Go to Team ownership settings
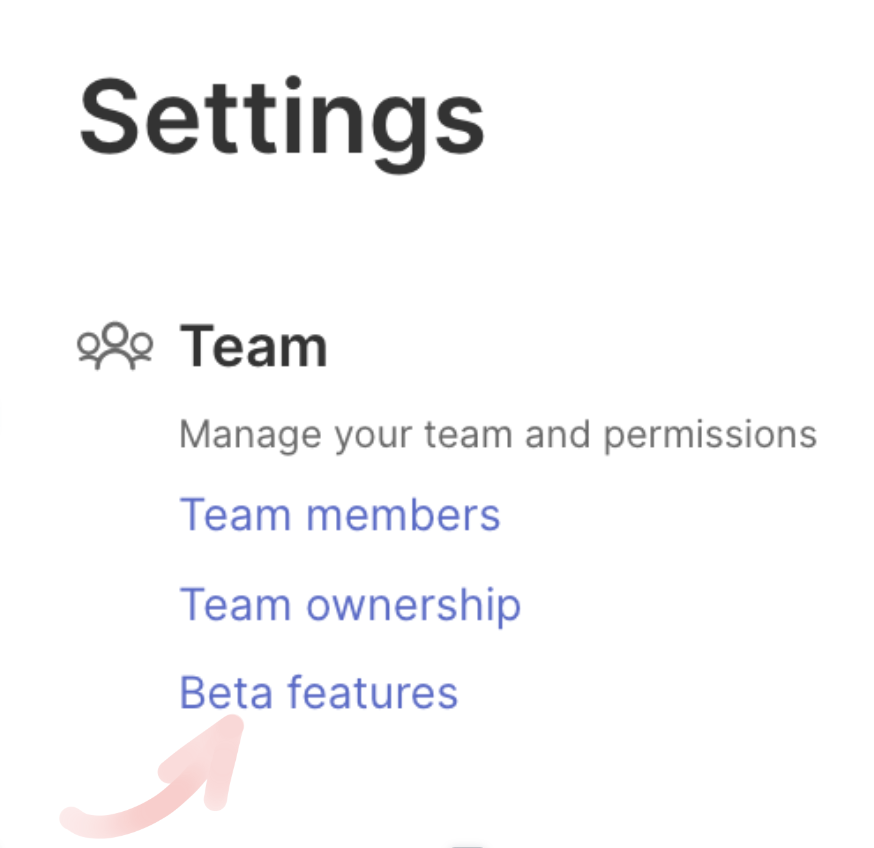Image resolution: width=874 pixels, height=848 pixels. point(349,605)
